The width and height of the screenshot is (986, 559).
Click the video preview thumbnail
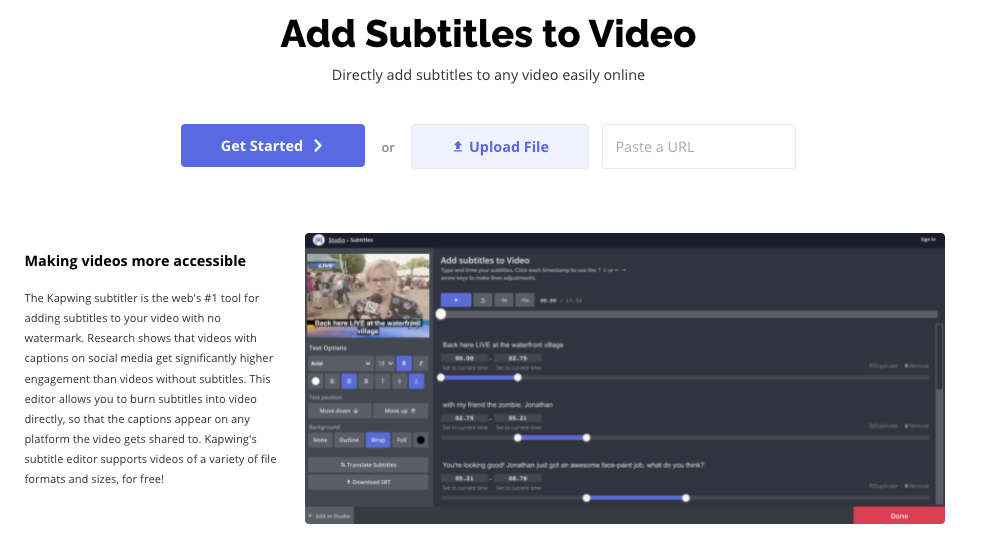tap(368, 296)
